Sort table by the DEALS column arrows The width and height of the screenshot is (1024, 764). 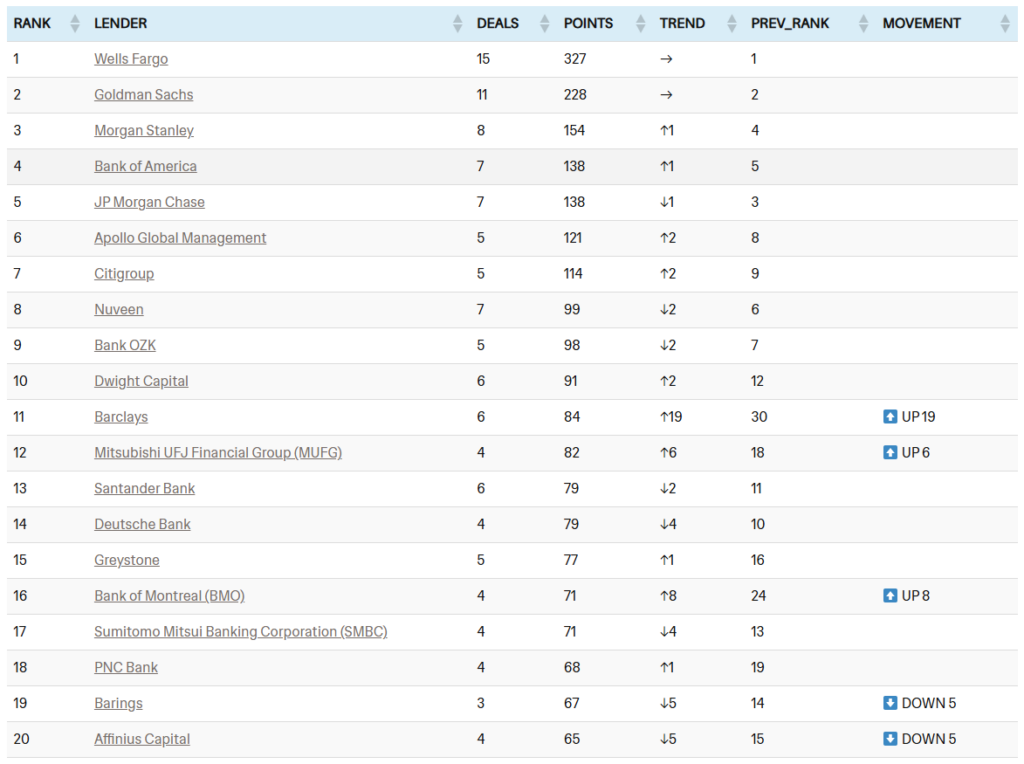pos(545,24)
